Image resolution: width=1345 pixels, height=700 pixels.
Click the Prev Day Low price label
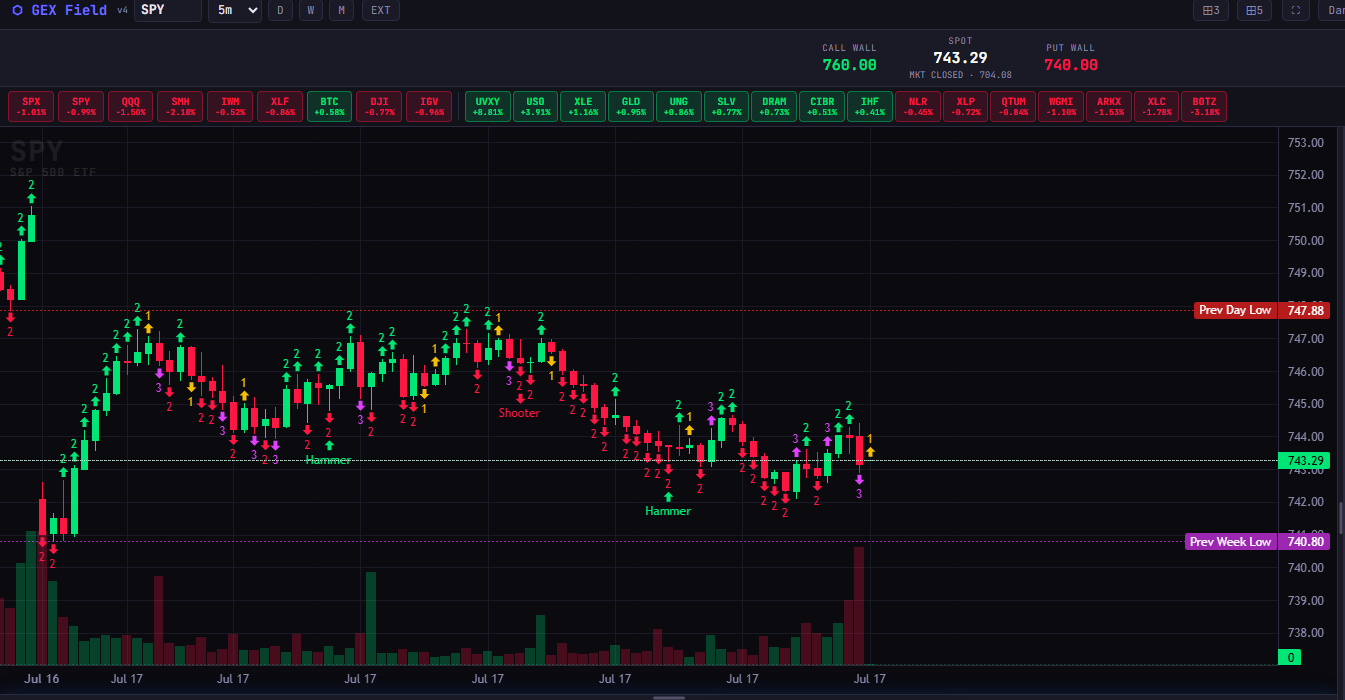coord(1235,310)
